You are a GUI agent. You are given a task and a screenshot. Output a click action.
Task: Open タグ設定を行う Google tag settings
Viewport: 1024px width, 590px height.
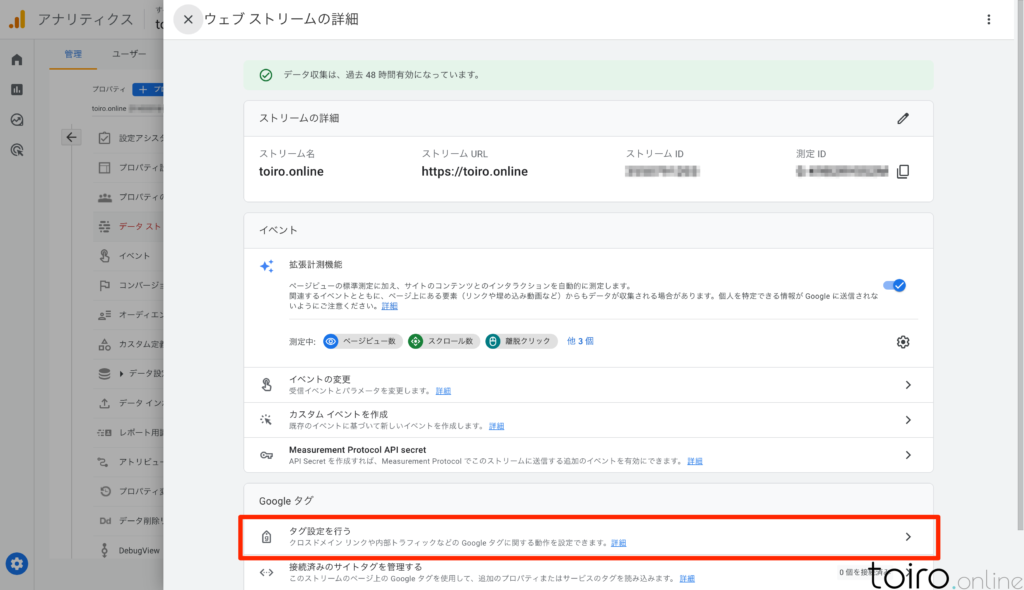coord(590,537)
